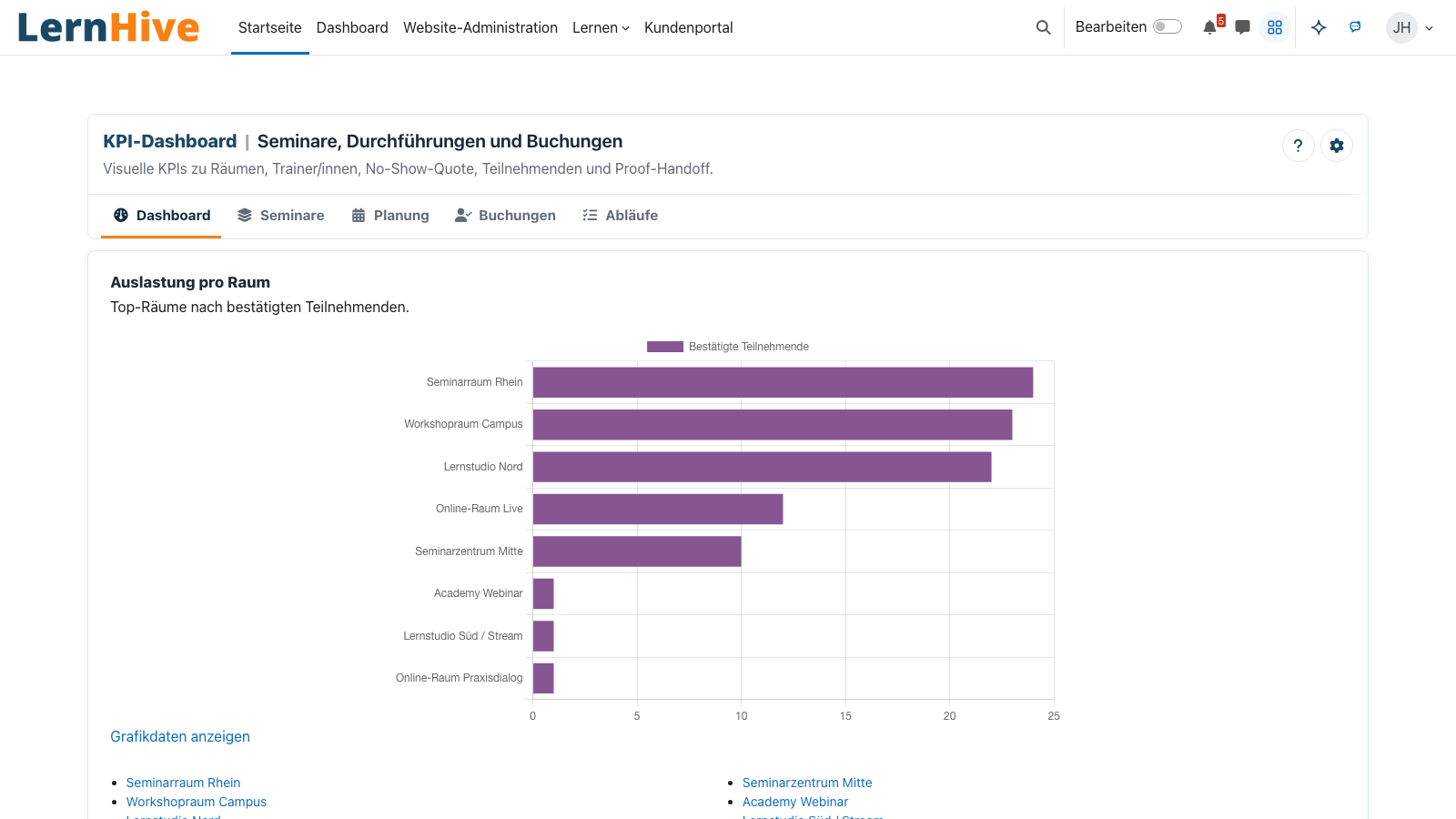Click the sparkle AI assistant icon
The image size is (1456, 819).
point(1319,27)
